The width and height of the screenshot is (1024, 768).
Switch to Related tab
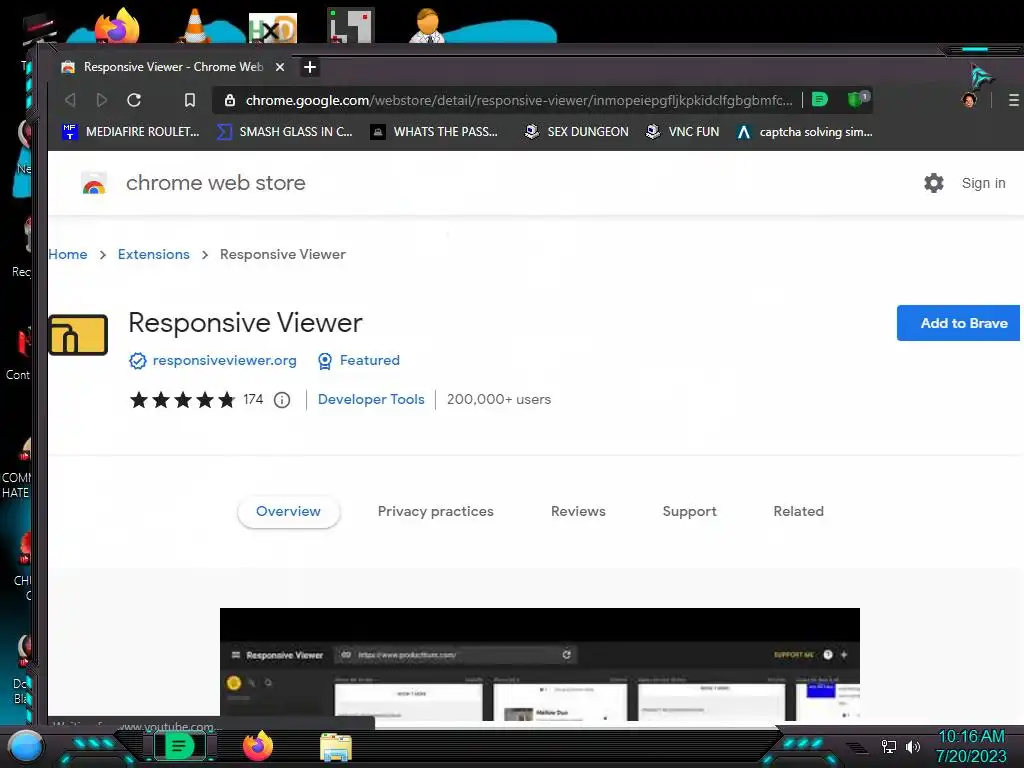799,511
